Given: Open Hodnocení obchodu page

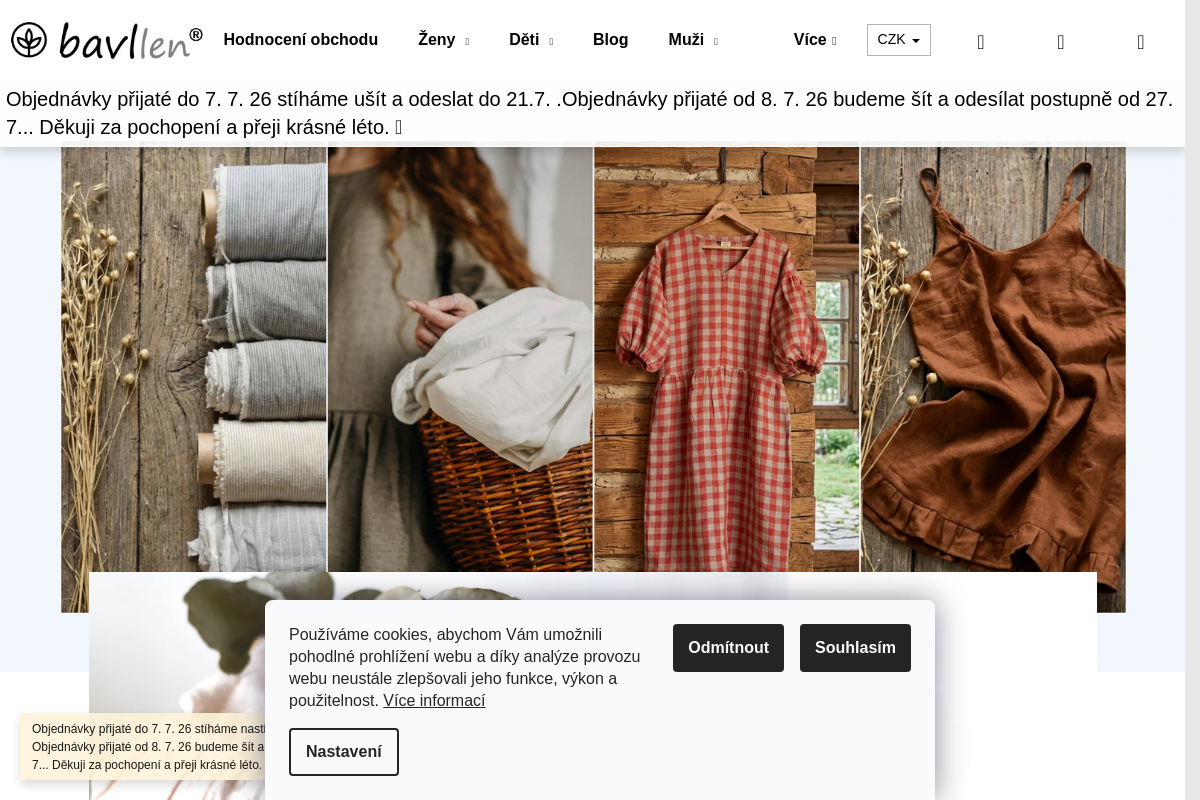Looking at the screenshot, I should click(x=301, y=40).
